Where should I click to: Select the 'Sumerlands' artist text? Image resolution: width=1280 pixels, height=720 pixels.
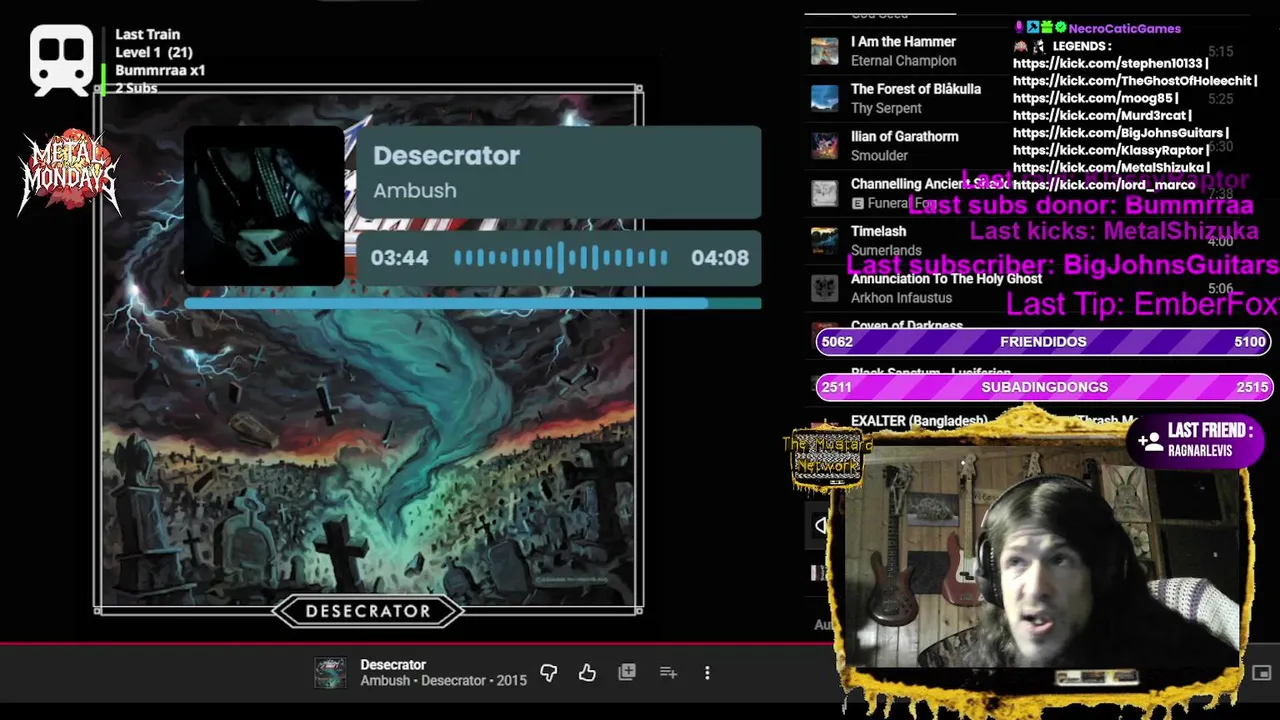coord(886,250)
